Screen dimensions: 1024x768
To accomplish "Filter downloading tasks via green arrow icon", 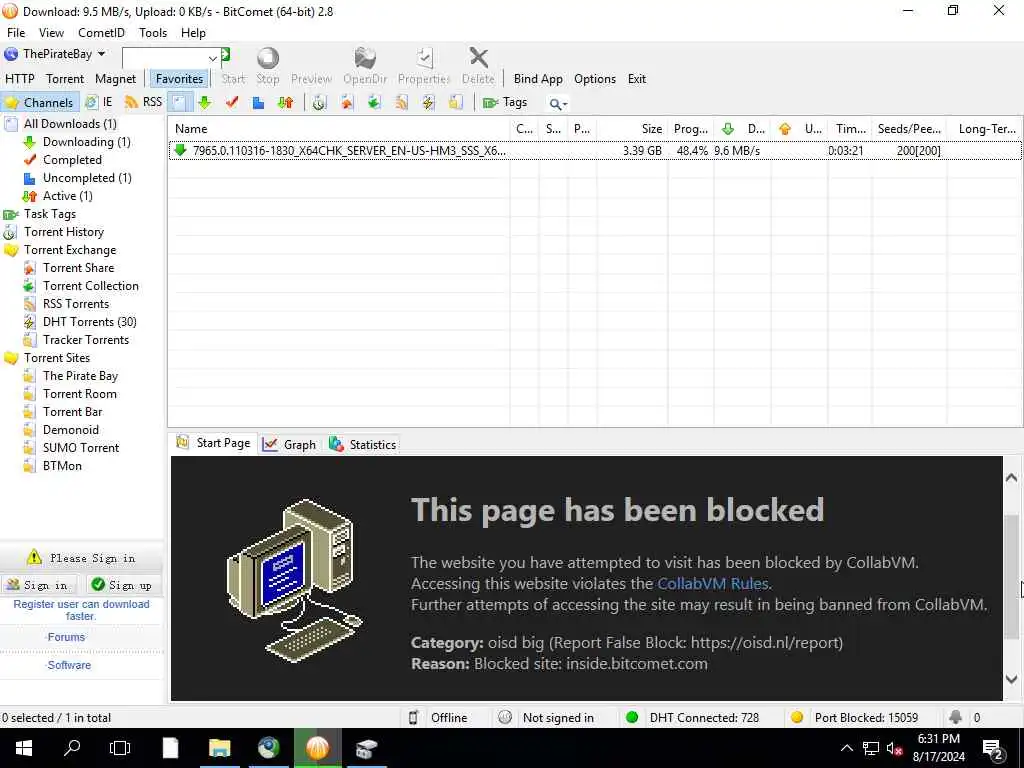I will (x=204, y=103).
